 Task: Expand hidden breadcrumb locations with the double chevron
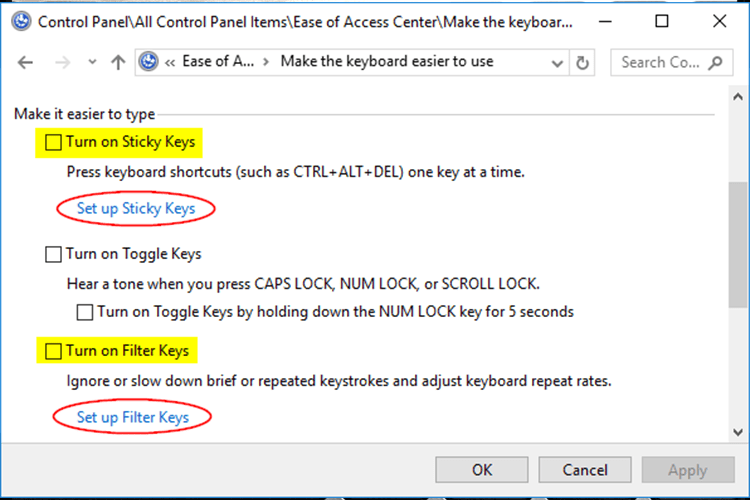[x=170, y=62]
